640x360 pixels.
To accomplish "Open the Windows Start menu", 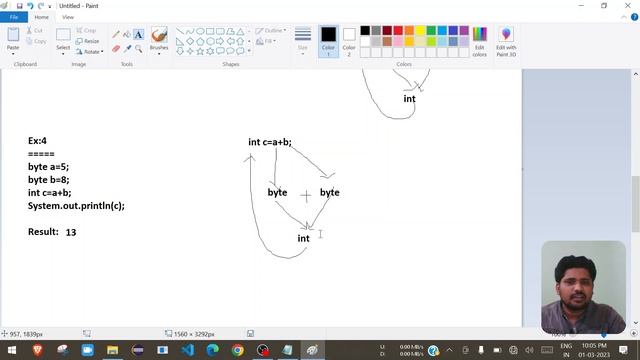I will tap(12, 350).
